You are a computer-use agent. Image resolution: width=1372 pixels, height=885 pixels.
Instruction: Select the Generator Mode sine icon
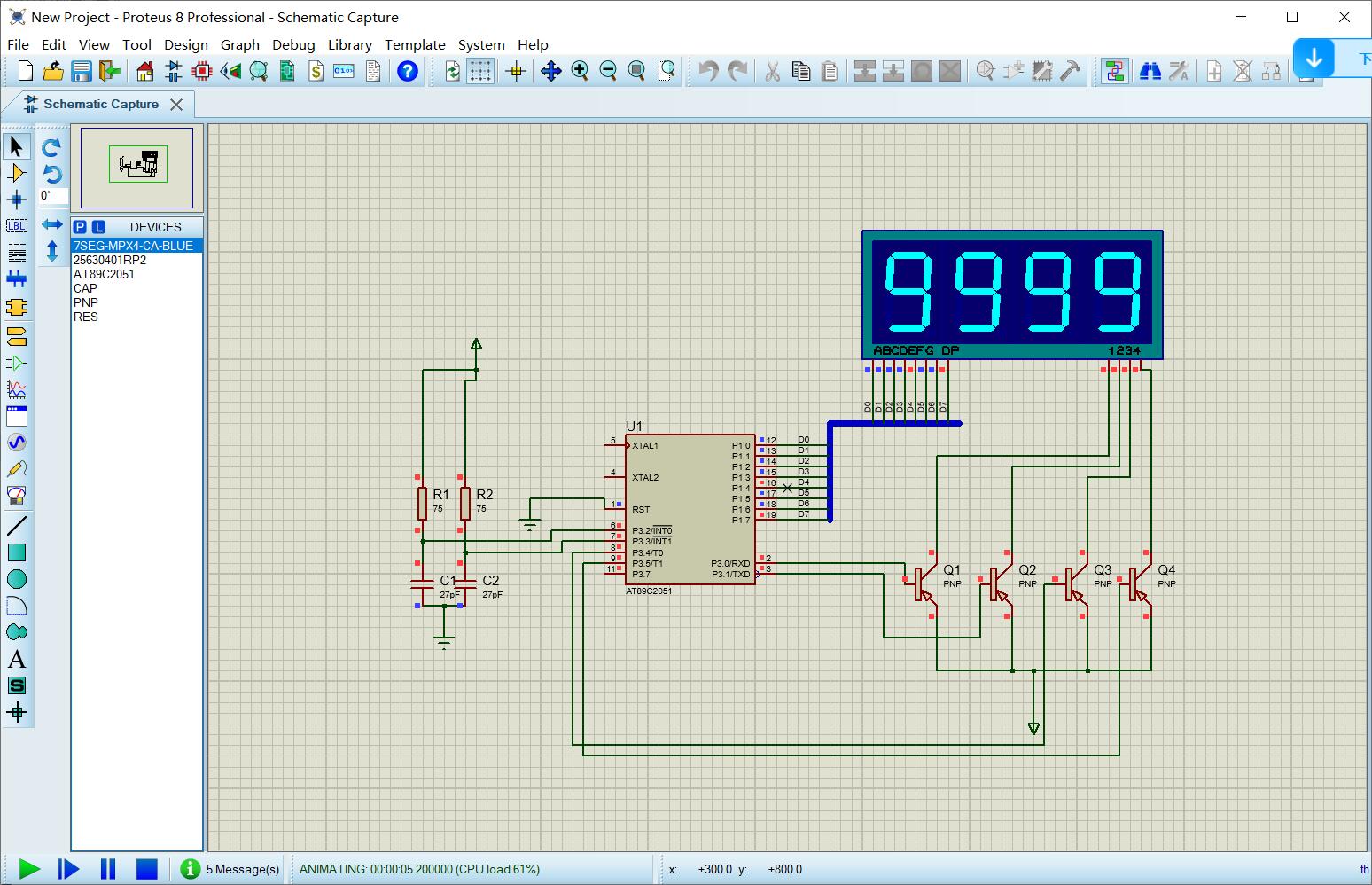17,442
